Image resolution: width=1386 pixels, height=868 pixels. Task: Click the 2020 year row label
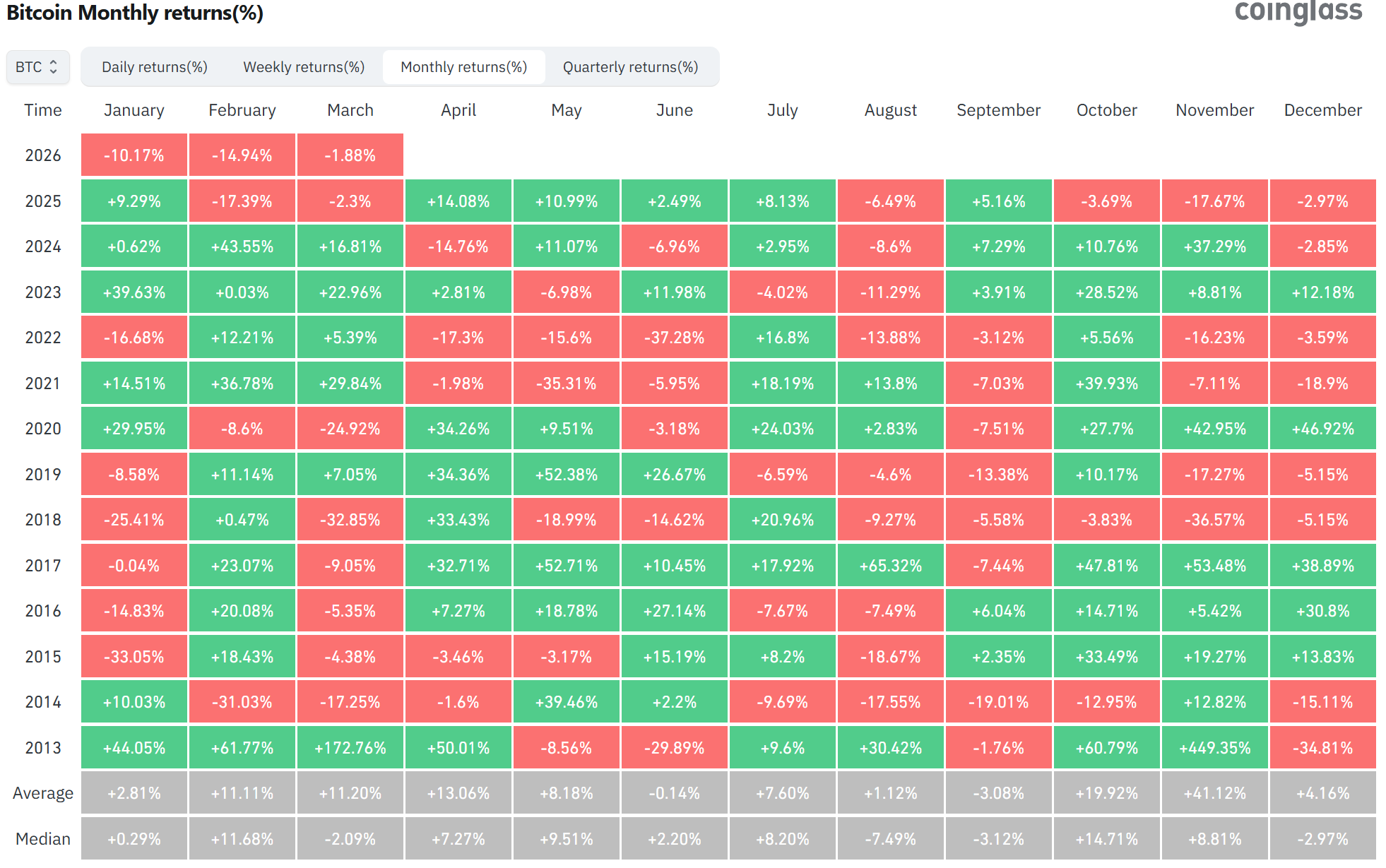pos(43,429)
